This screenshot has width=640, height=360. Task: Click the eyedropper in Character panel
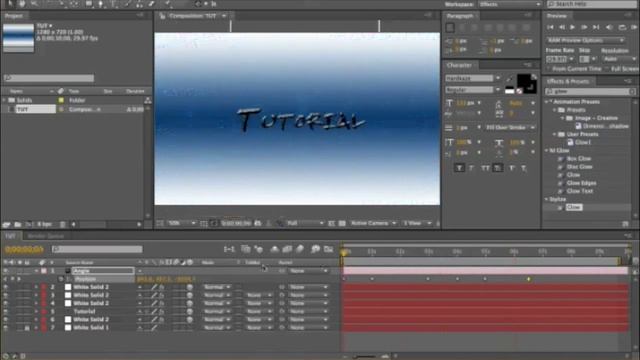[x=510, y=78]
